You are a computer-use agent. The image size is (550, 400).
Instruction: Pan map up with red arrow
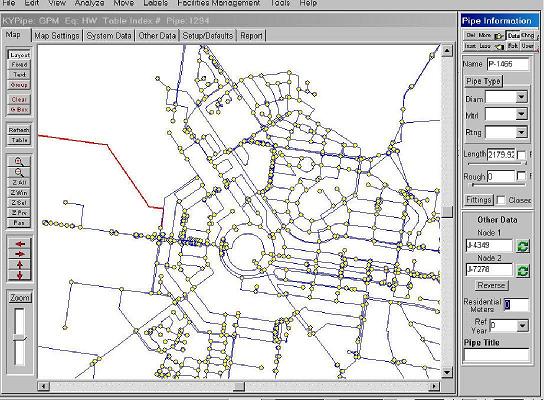(x=20, y=265)
